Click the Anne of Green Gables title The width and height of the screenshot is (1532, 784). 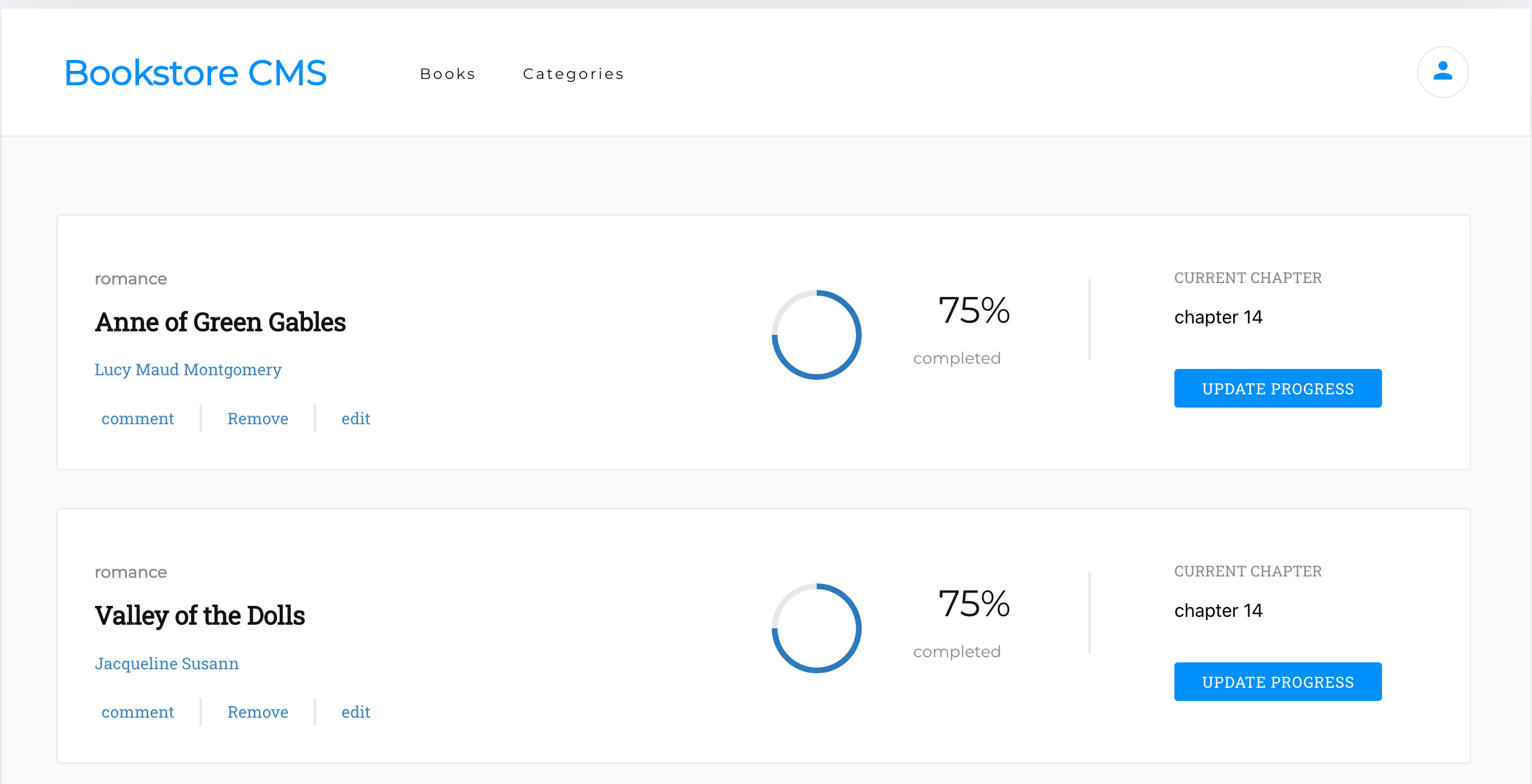(x=220, y=322)
